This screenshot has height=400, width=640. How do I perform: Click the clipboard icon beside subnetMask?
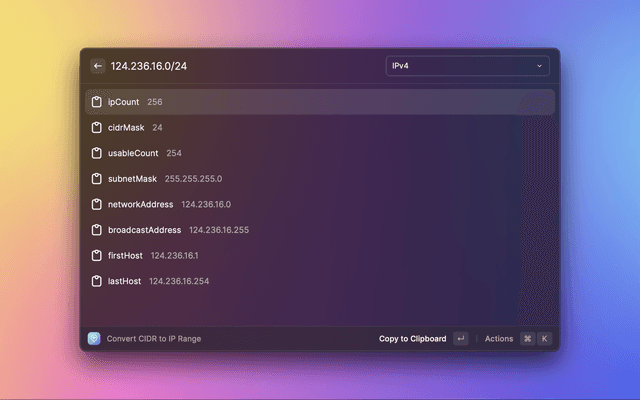(x=96, y=179)
